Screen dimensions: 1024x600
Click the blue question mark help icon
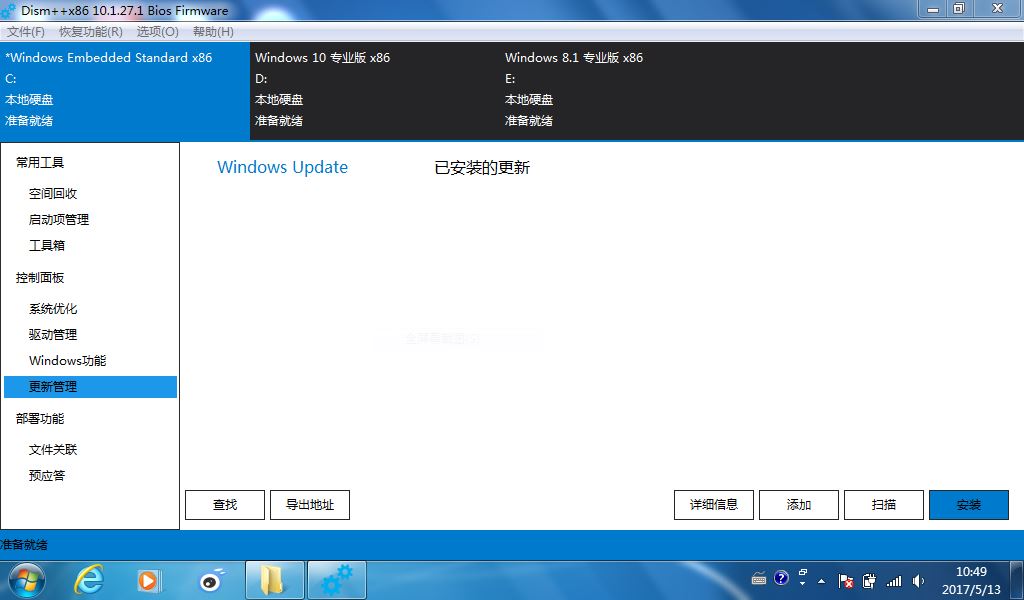[x=781, y=578]
